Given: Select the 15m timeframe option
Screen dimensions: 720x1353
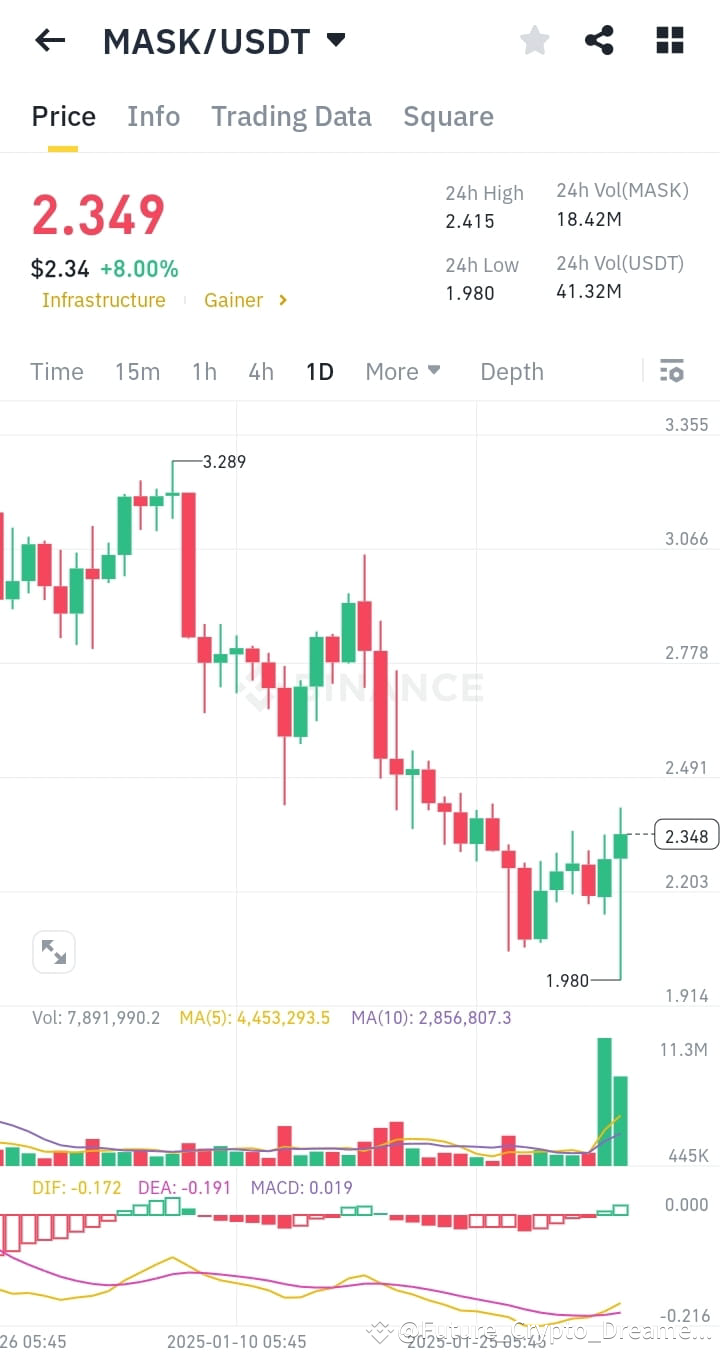Looking at the screenshot, I should tap(137, 371).
